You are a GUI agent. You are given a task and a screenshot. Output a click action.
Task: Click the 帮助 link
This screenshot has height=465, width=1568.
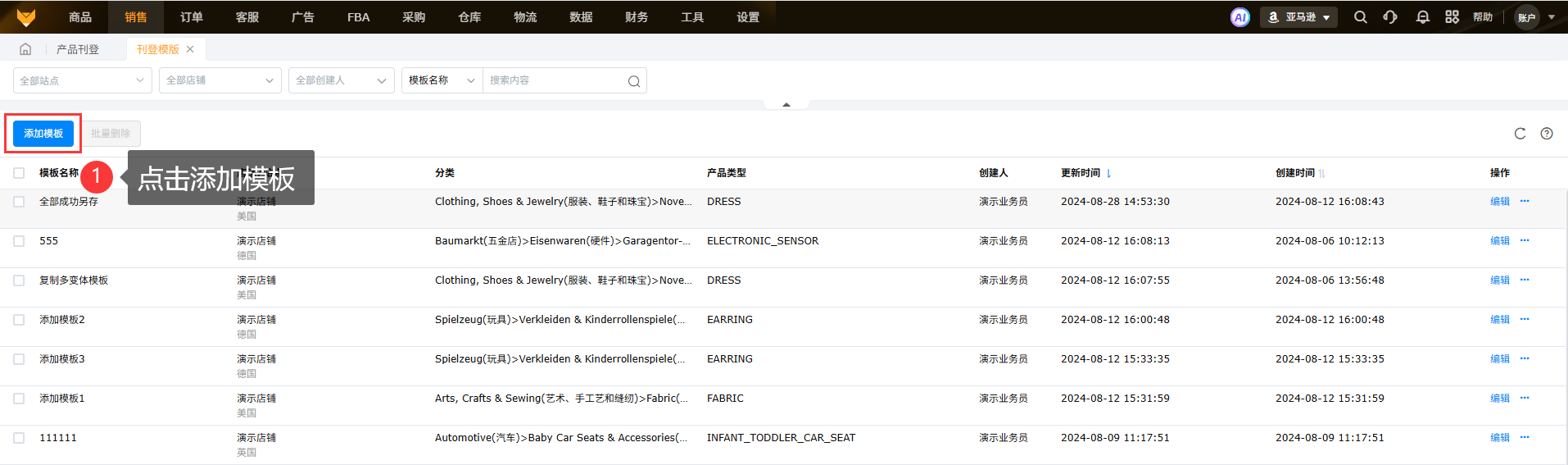(x=1483, y=17)
